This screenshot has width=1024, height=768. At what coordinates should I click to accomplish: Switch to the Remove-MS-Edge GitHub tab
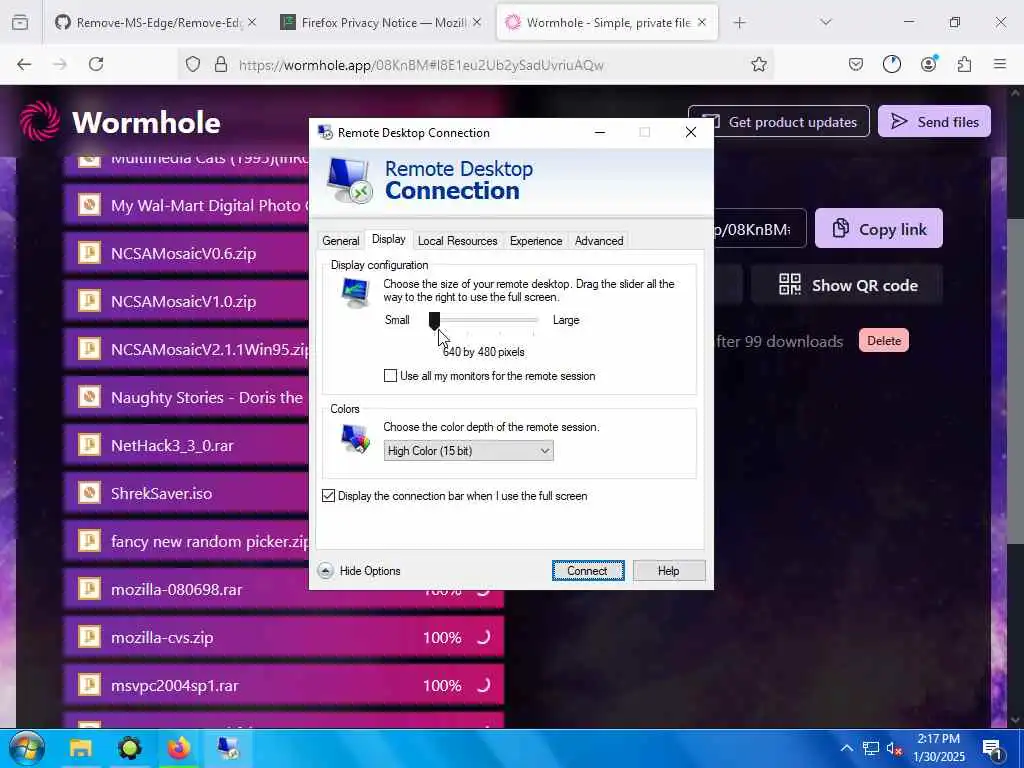click(157, 23)
